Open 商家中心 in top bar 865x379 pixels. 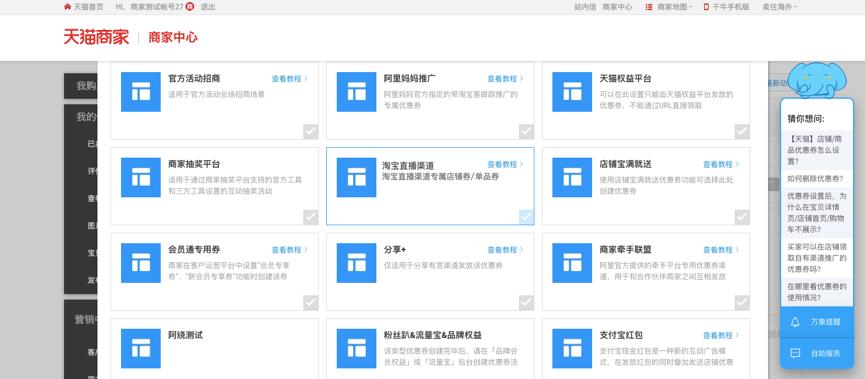point(617,7)
